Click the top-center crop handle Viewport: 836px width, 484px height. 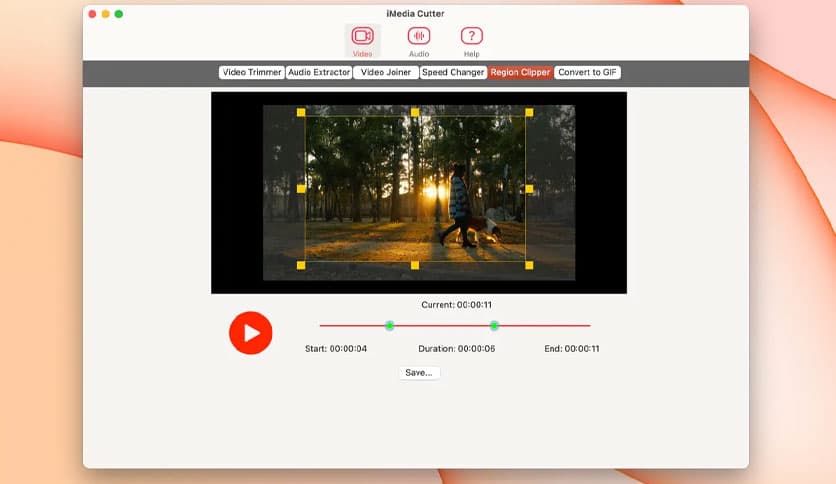click(x=415, y=112)
